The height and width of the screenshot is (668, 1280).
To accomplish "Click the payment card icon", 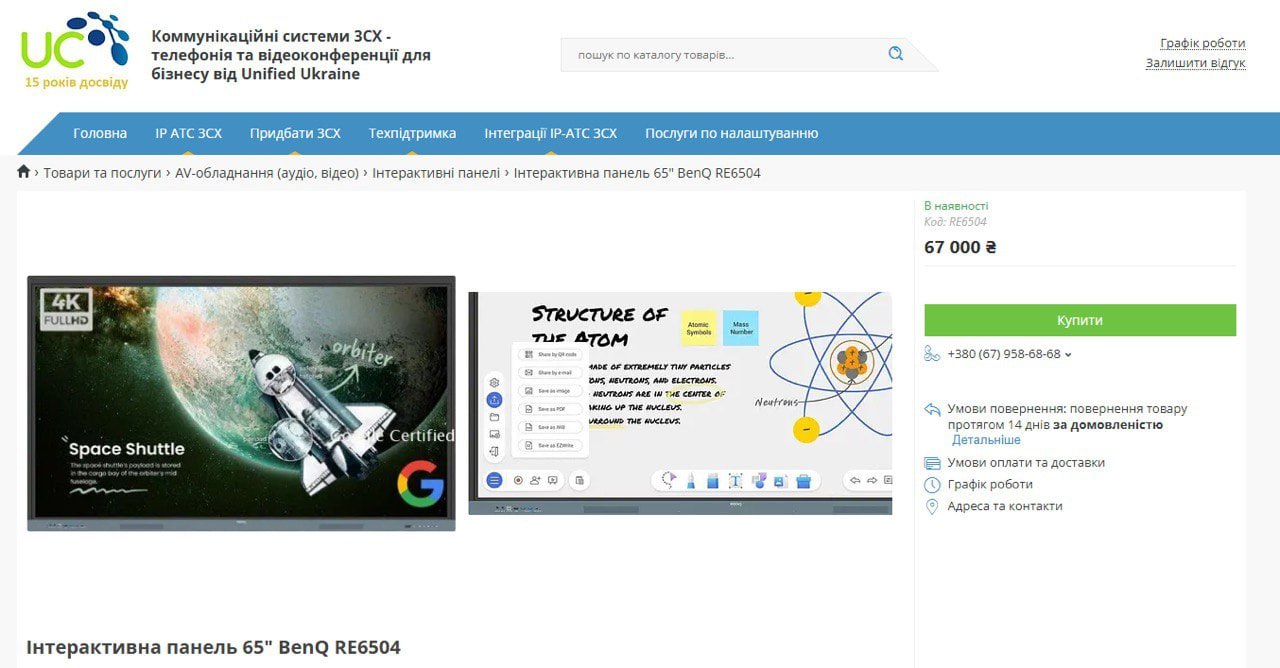I will [932, 463].
